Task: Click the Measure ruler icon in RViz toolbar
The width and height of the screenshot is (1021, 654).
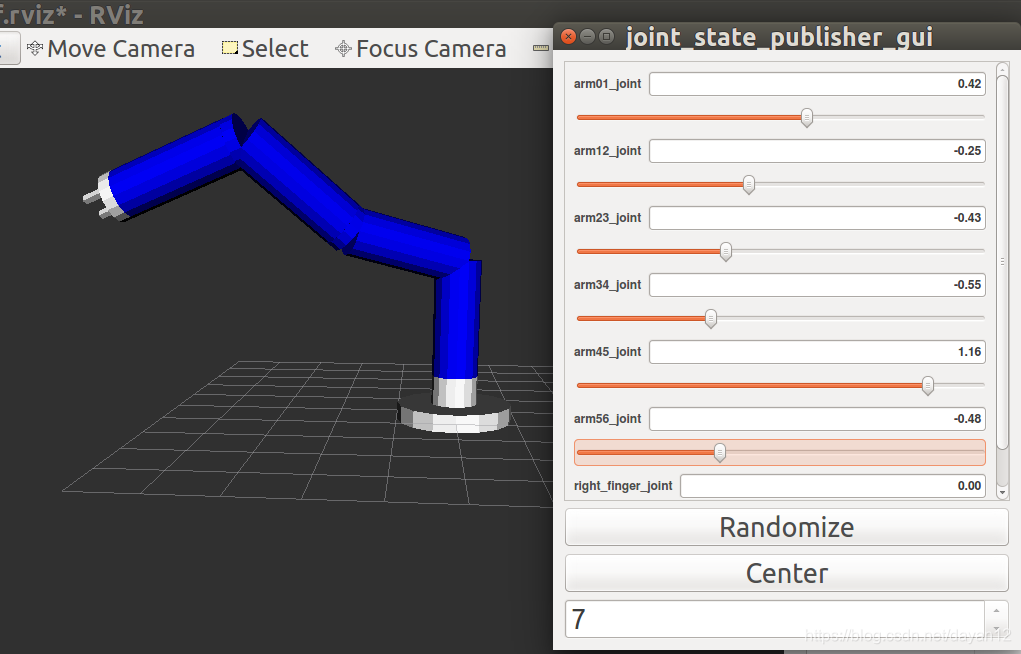Action: coord(541,48)
